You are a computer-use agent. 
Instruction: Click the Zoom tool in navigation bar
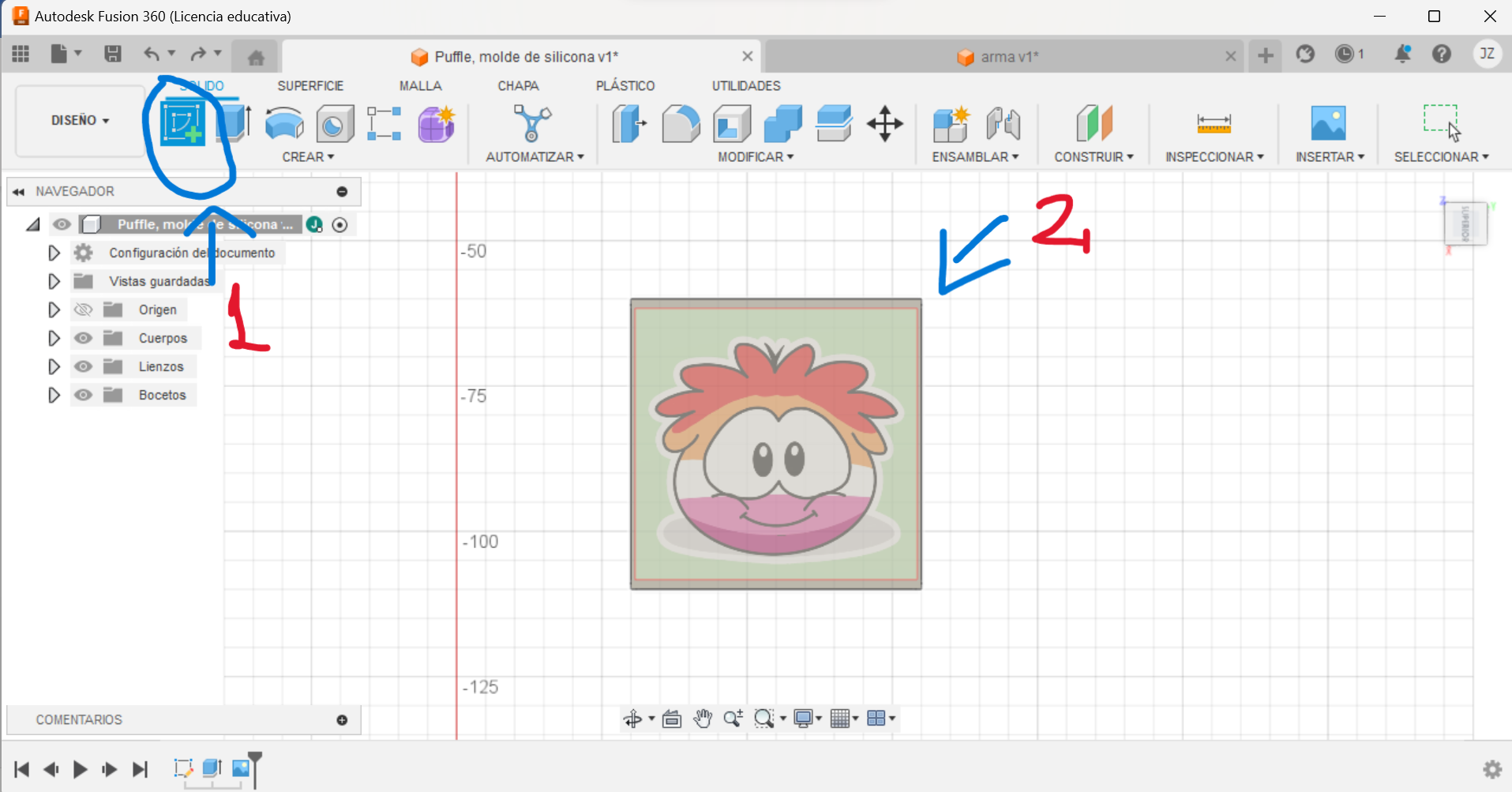[733, 719]
